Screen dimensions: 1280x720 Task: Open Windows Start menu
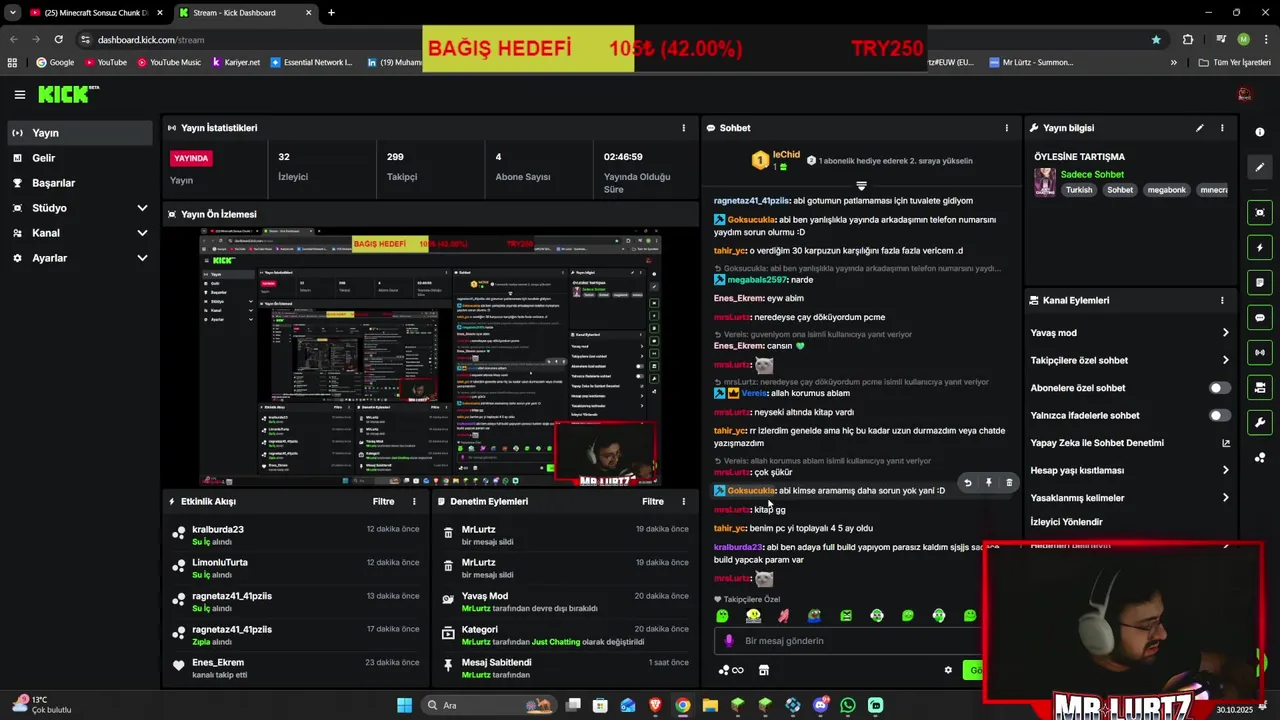point(404,705)
